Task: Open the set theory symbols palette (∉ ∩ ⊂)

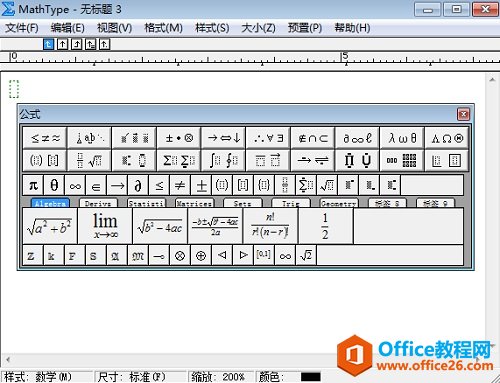Action: point(313,138)
